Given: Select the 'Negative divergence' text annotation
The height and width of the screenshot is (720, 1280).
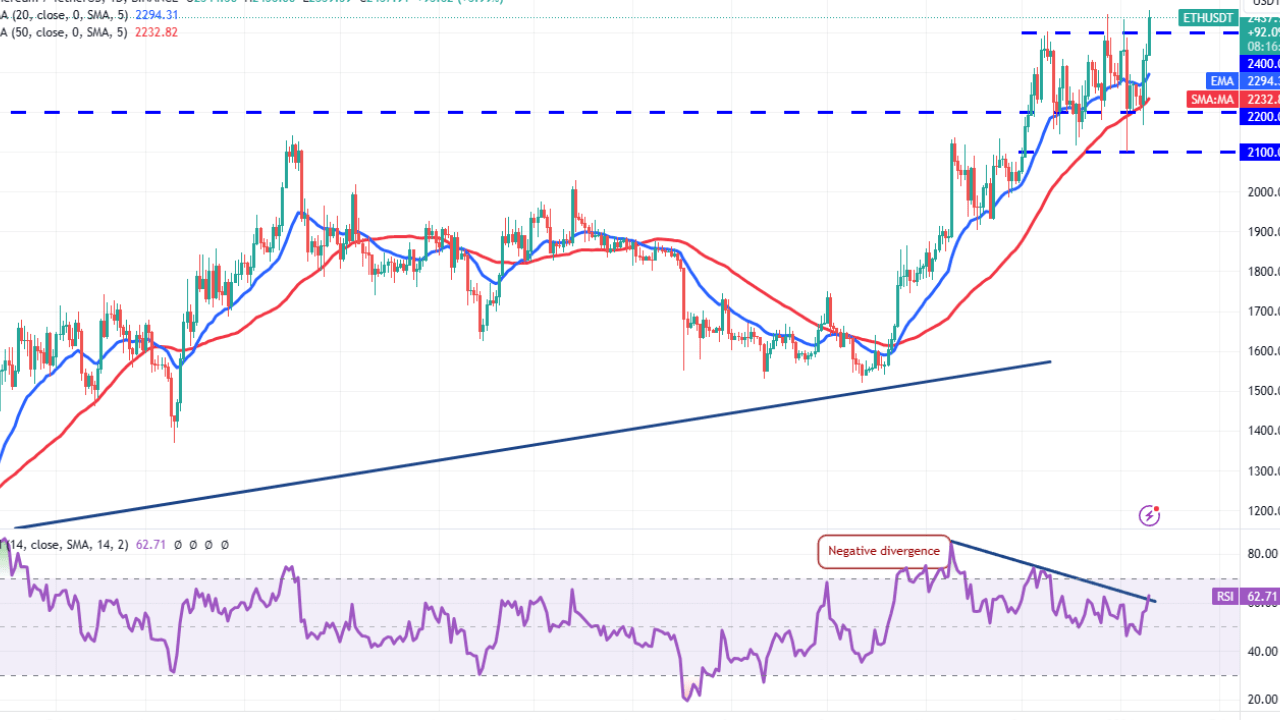Looking at the screenshot, I should (x=883, y=551).
